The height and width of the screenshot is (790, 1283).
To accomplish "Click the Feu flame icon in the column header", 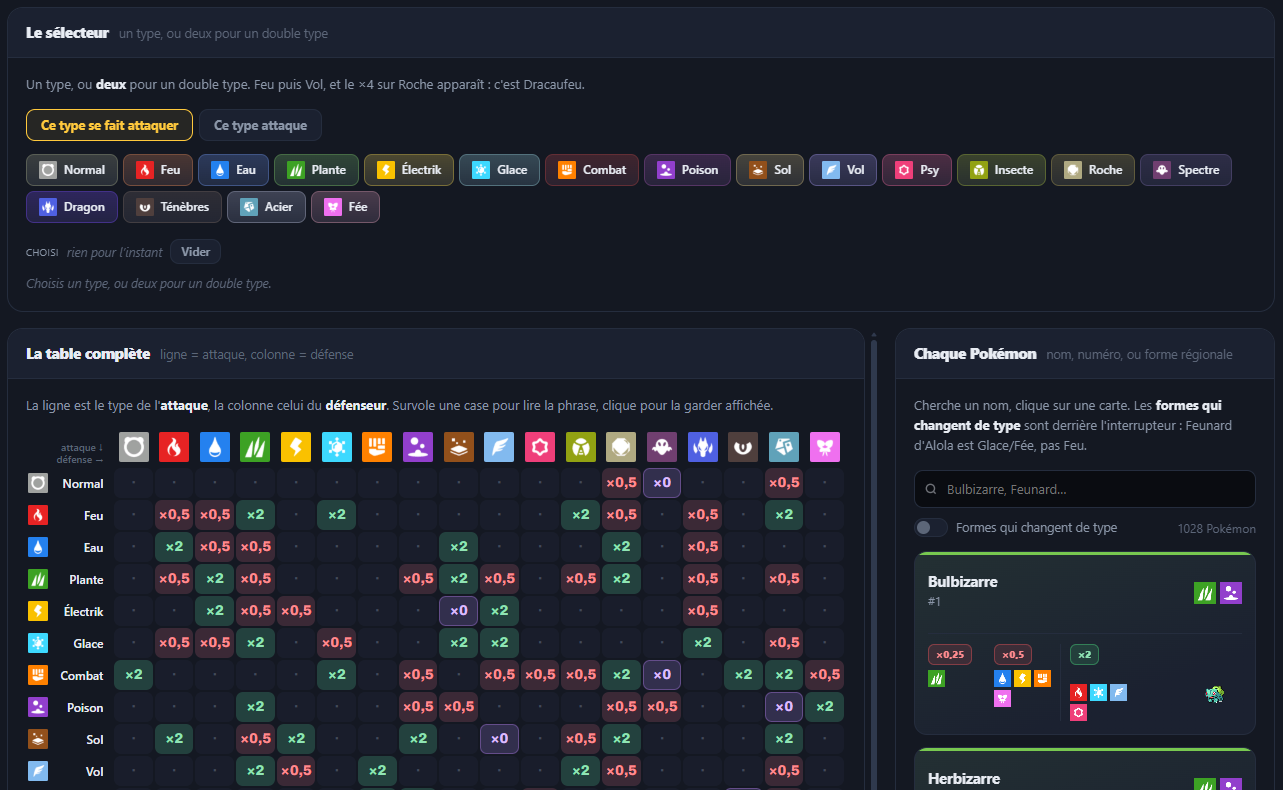I will click(174, 447).
